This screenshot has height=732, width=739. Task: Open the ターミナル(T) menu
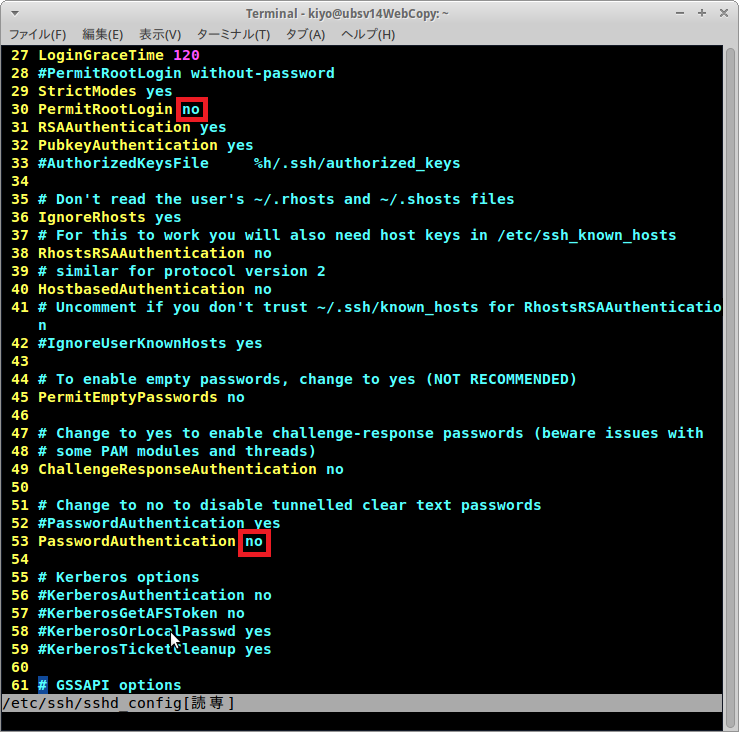(x=233, y=34)
